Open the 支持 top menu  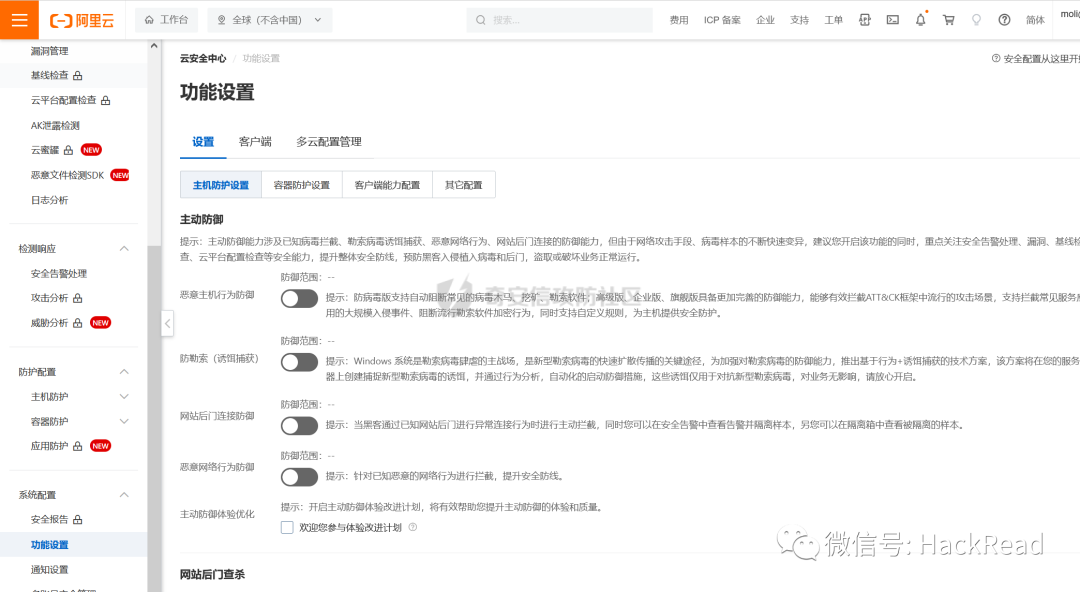pyautogui.click(x=800, y=20)
